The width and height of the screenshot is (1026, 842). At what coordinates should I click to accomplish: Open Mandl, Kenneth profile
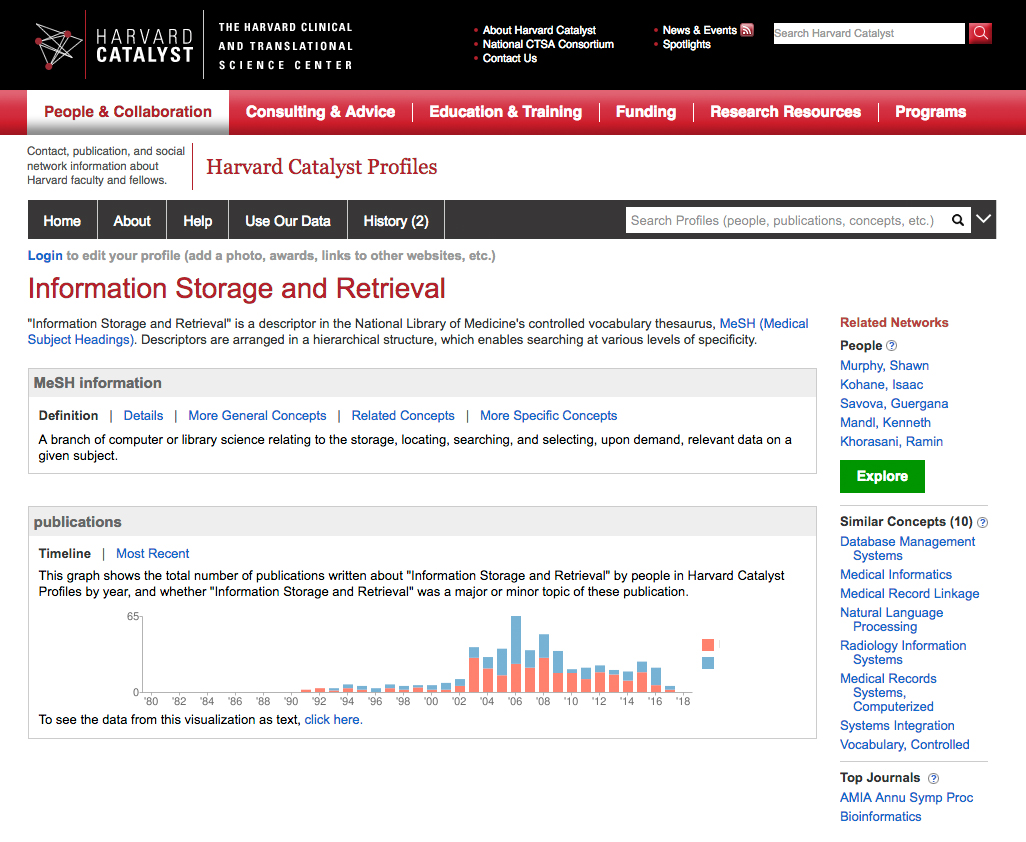click(x=885, y=423)
